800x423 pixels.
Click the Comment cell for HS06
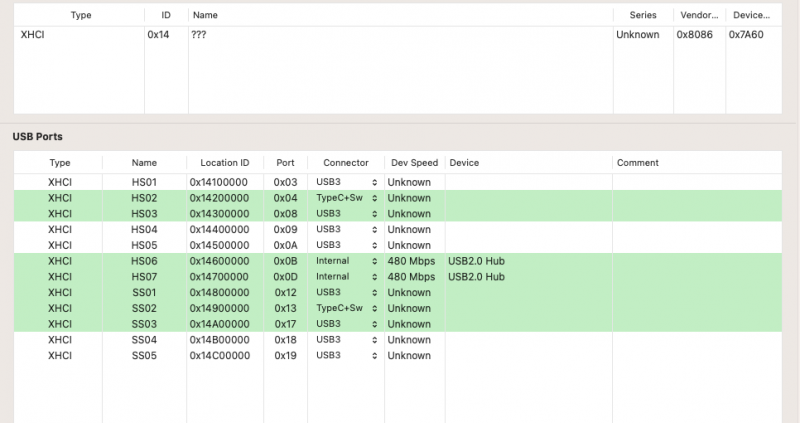tap(696, 261)
